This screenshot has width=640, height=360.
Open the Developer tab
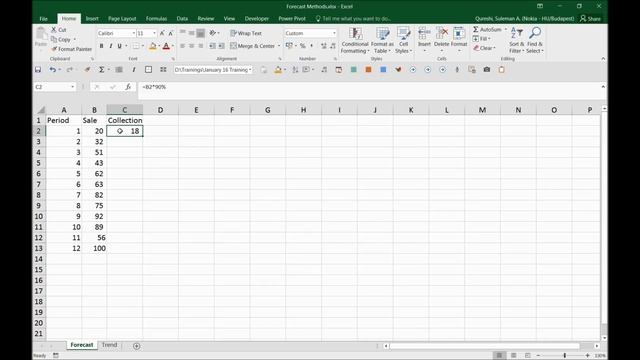point(257,19)
